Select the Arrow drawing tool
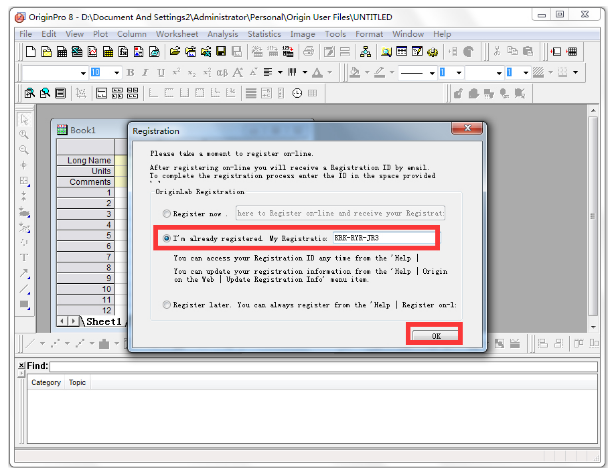 tap(24, 273)
